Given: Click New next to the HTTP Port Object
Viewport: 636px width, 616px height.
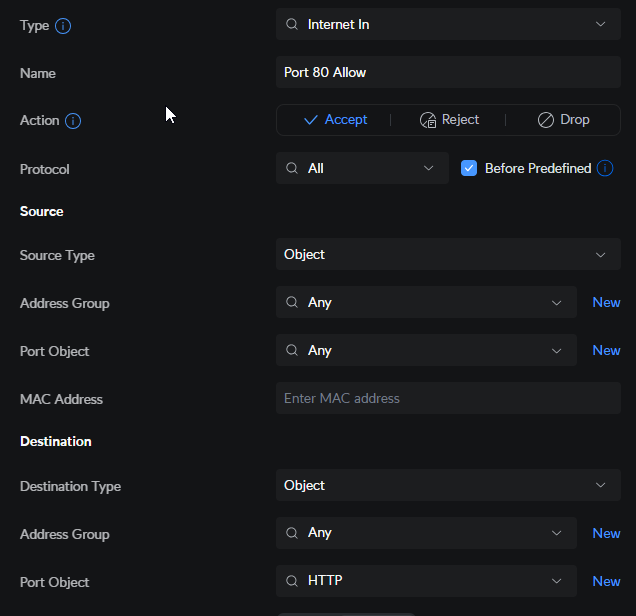Looking at the screenshot, I should pyautogui.click(x=606, y=582).
